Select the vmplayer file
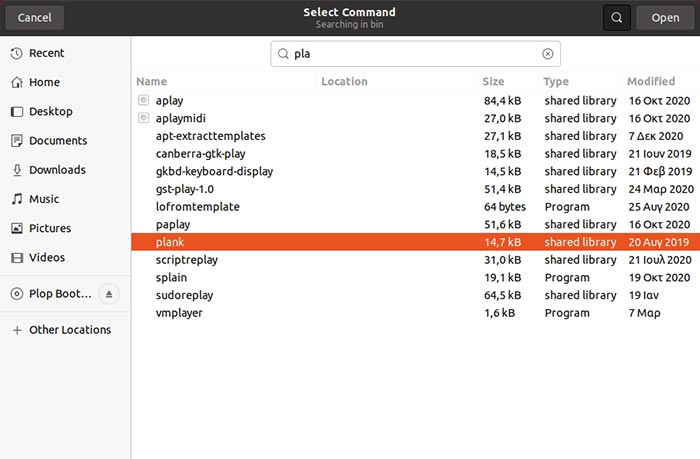The height and width of the screenshot is (459, 700). click(416, 313)
